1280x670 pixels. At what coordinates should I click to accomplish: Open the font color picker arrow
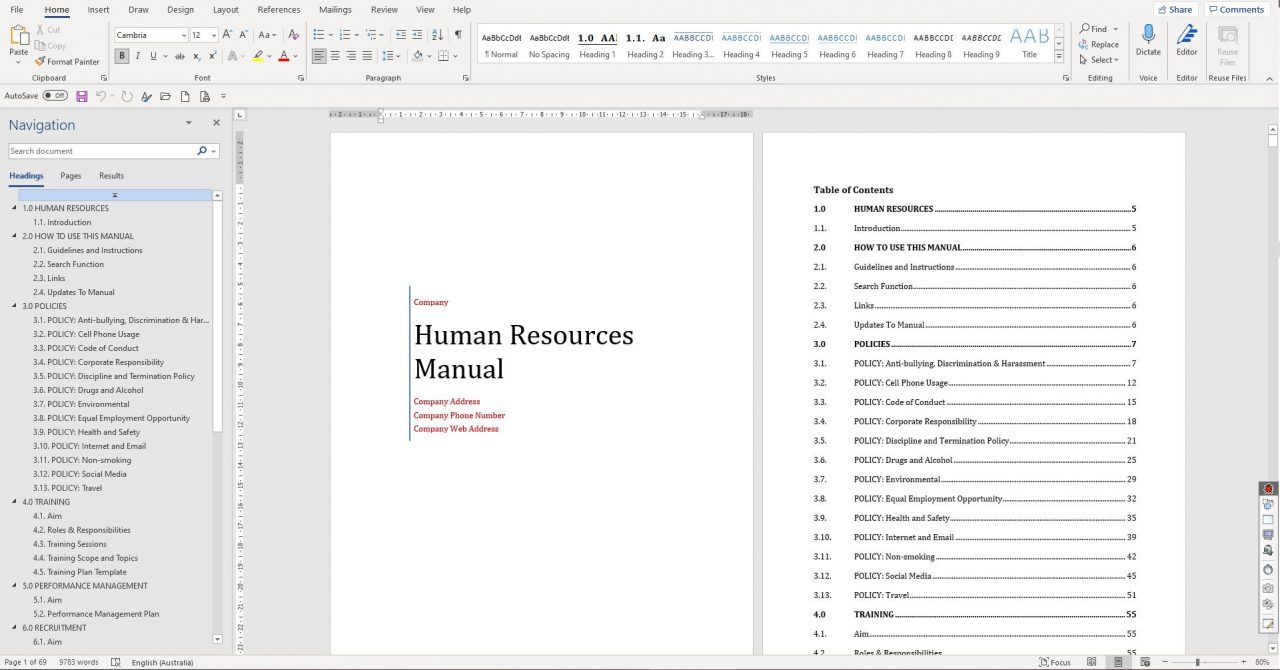tap(293, 55)
